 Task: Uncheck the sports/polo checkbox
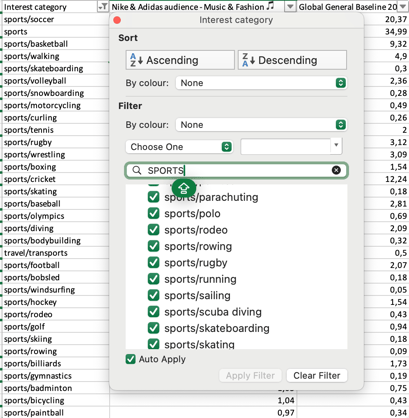(153, 213)
